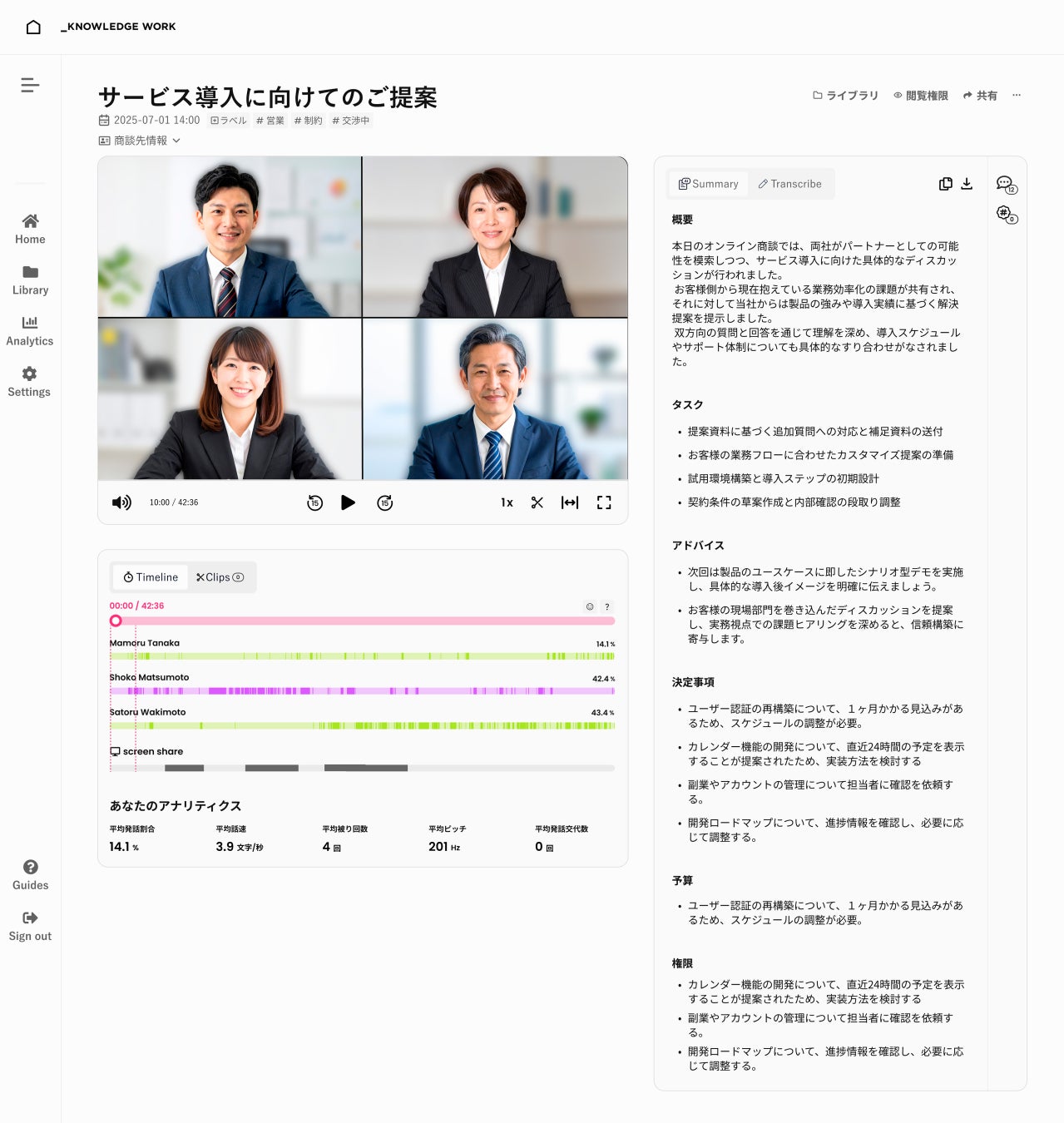Download the summary
Image resolution: width=1064 pixels, height=1123 pixels.
tap(967, 184)
